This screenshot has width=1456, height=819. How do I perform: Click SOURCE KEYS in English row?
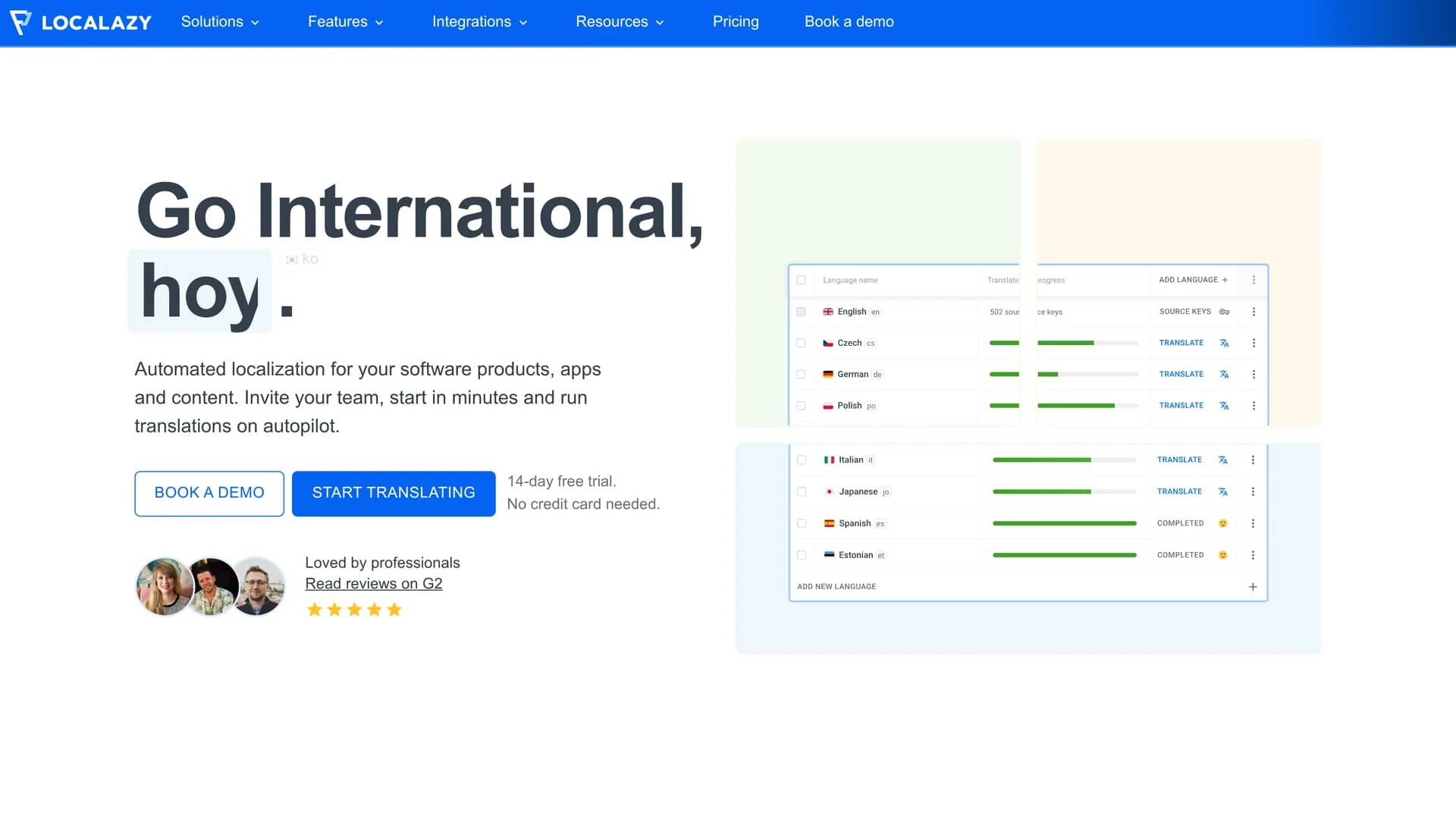click(x=1185, y=312)
